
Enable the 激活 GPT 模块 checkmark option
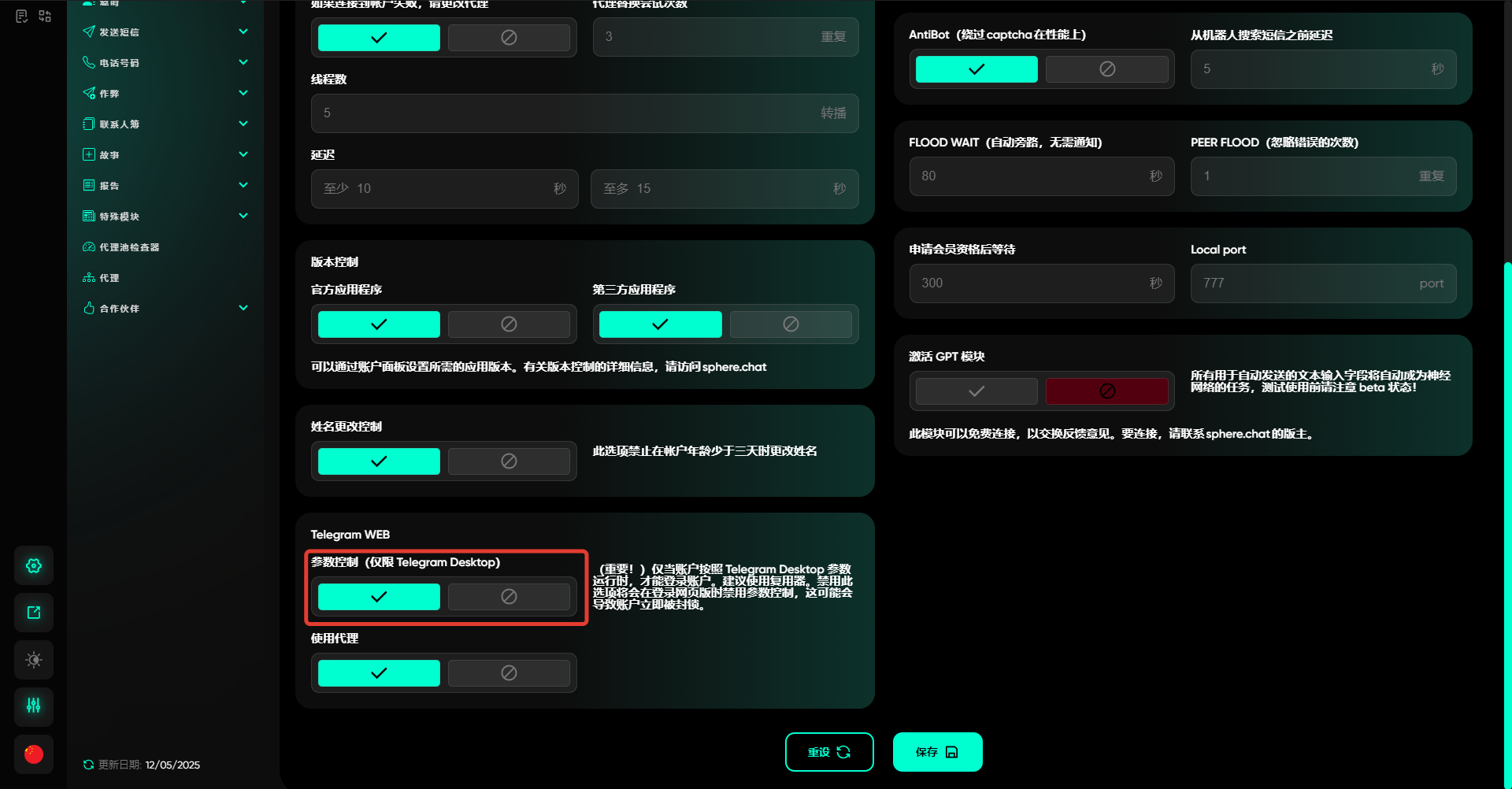[x=976, y=391]
